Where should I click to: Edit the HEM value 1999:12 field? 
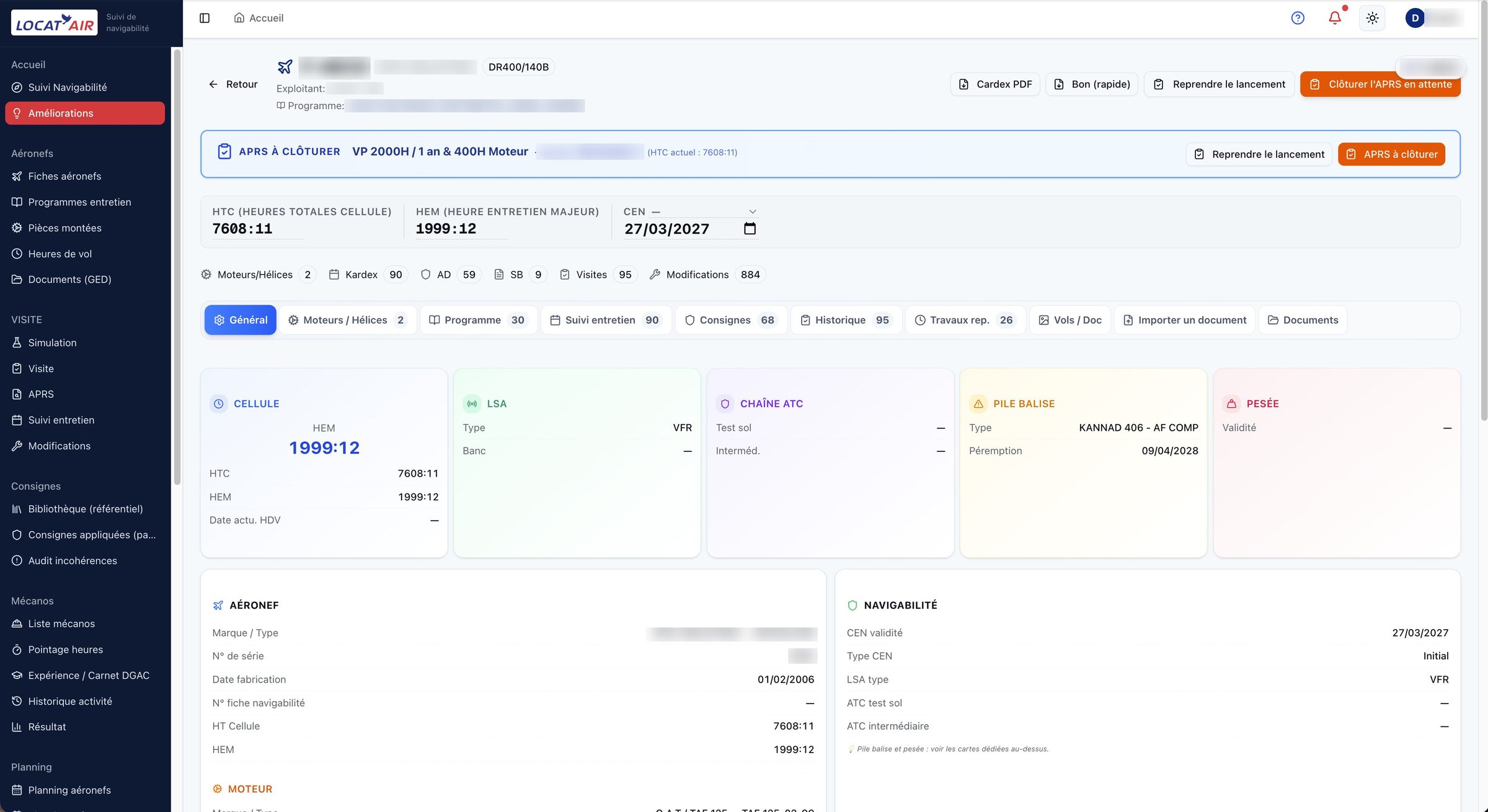[461, 229]
